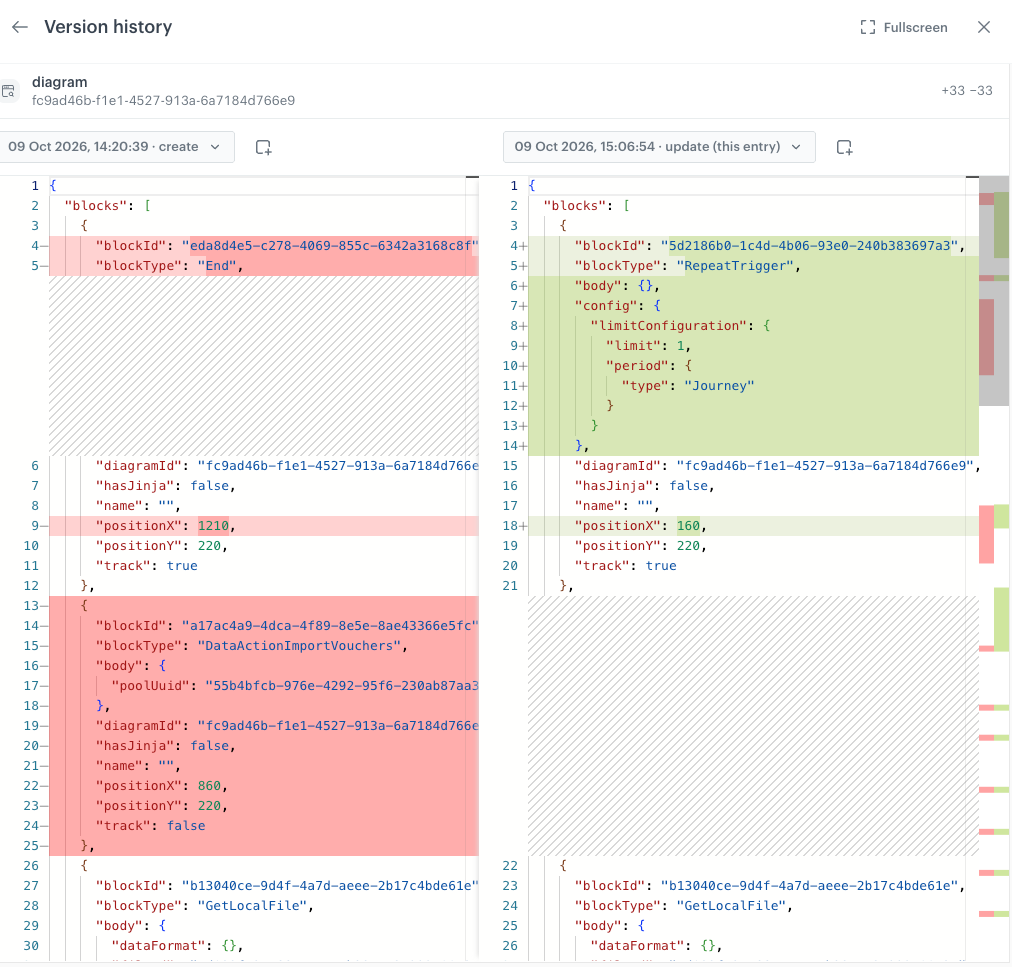Click the add icon next to the create version dropdown
The image size is (1012, 967).
point(263,147)
